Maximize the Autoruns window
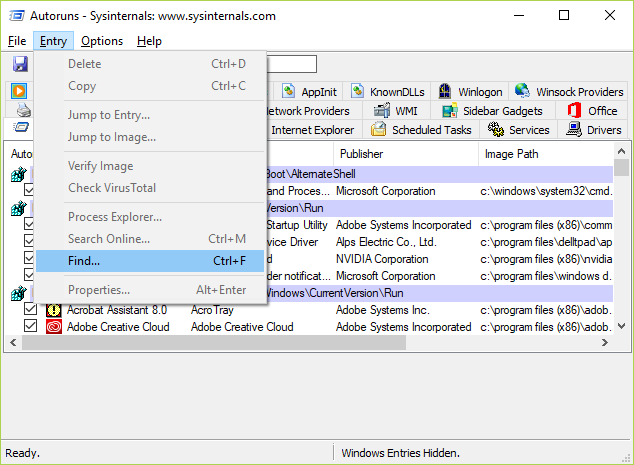The height and width of the screenshot is (465, 634). click(x=564, y=15)
